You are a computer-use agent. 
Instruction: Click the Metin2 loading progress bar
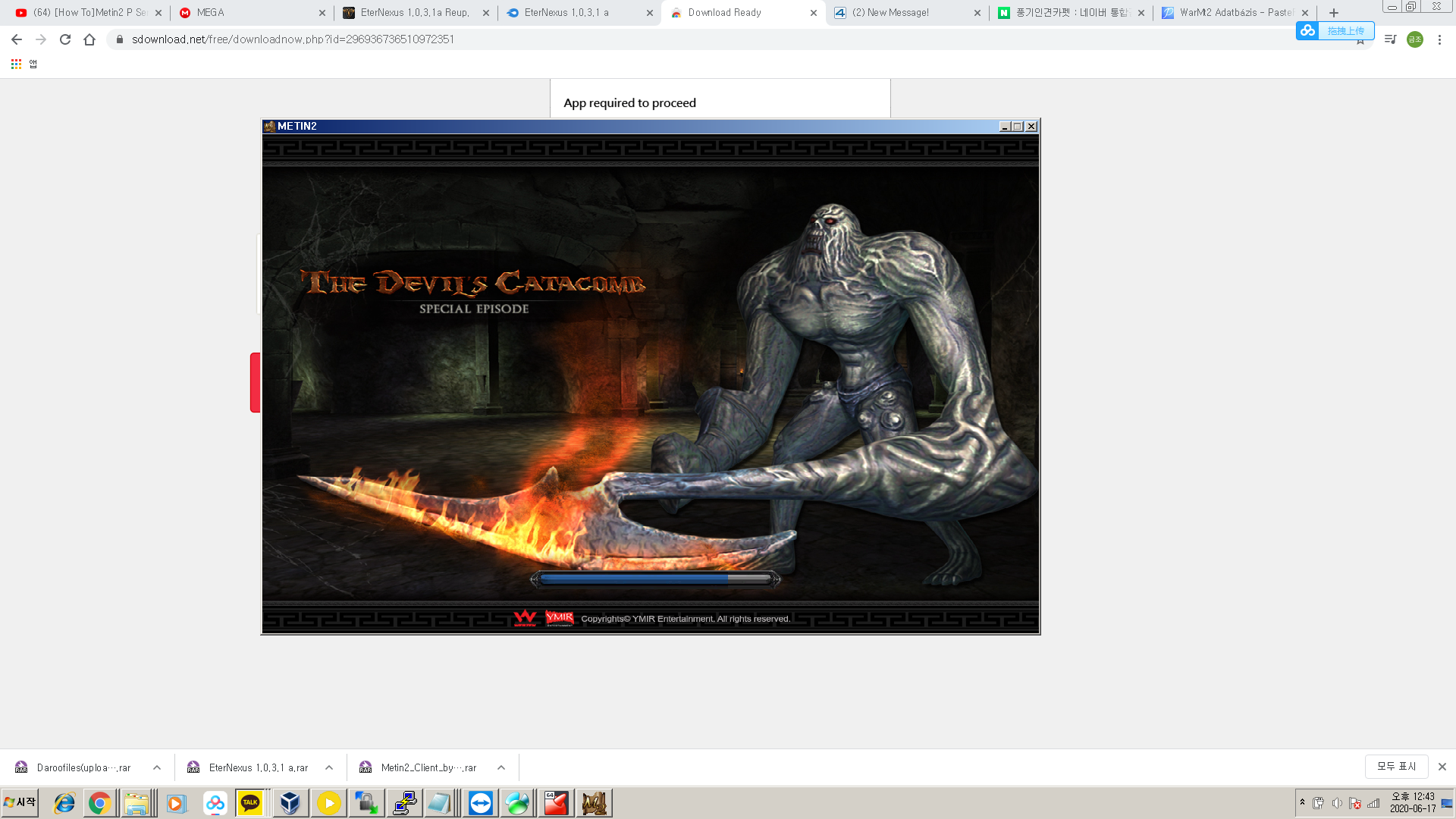[x=654, y=579]
